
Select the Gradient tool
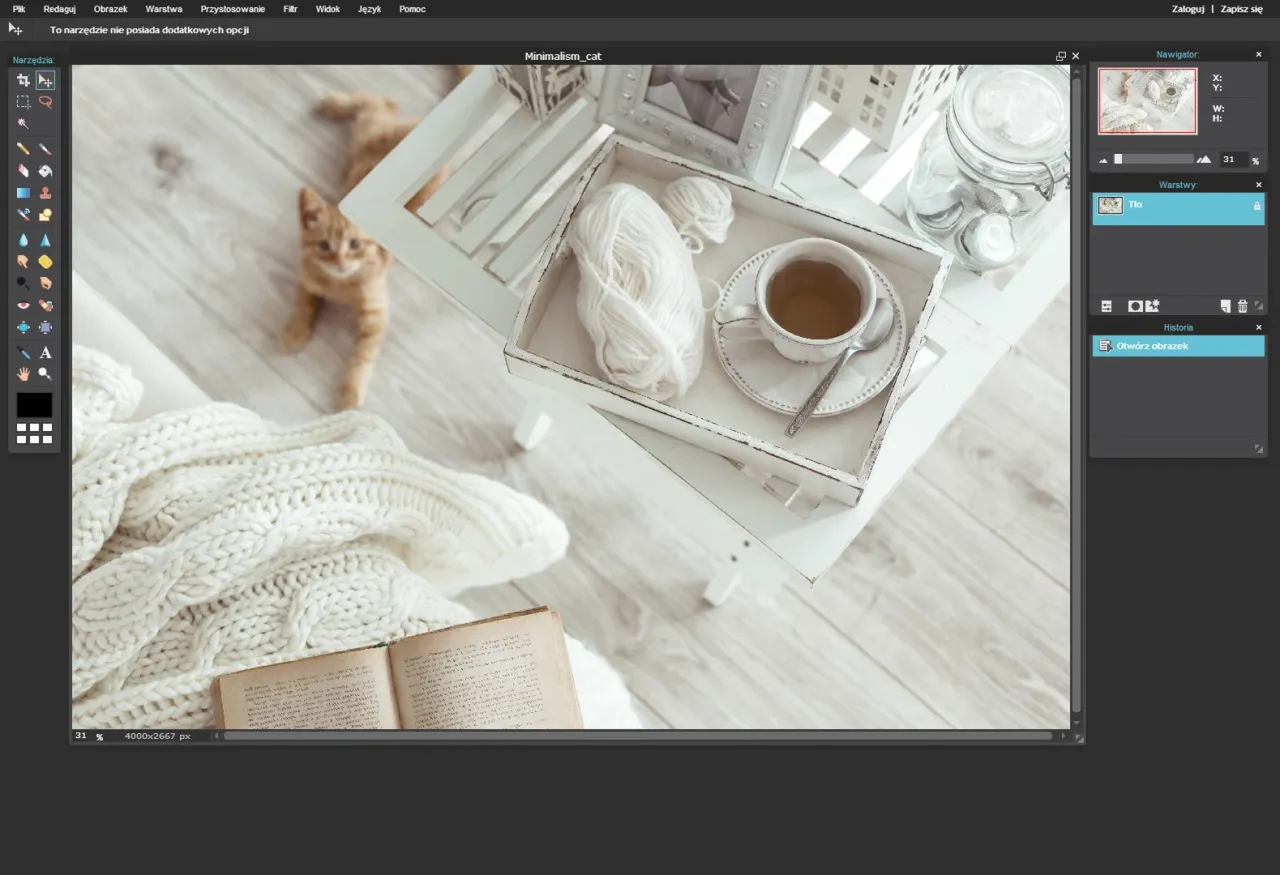tap(23, 193)
